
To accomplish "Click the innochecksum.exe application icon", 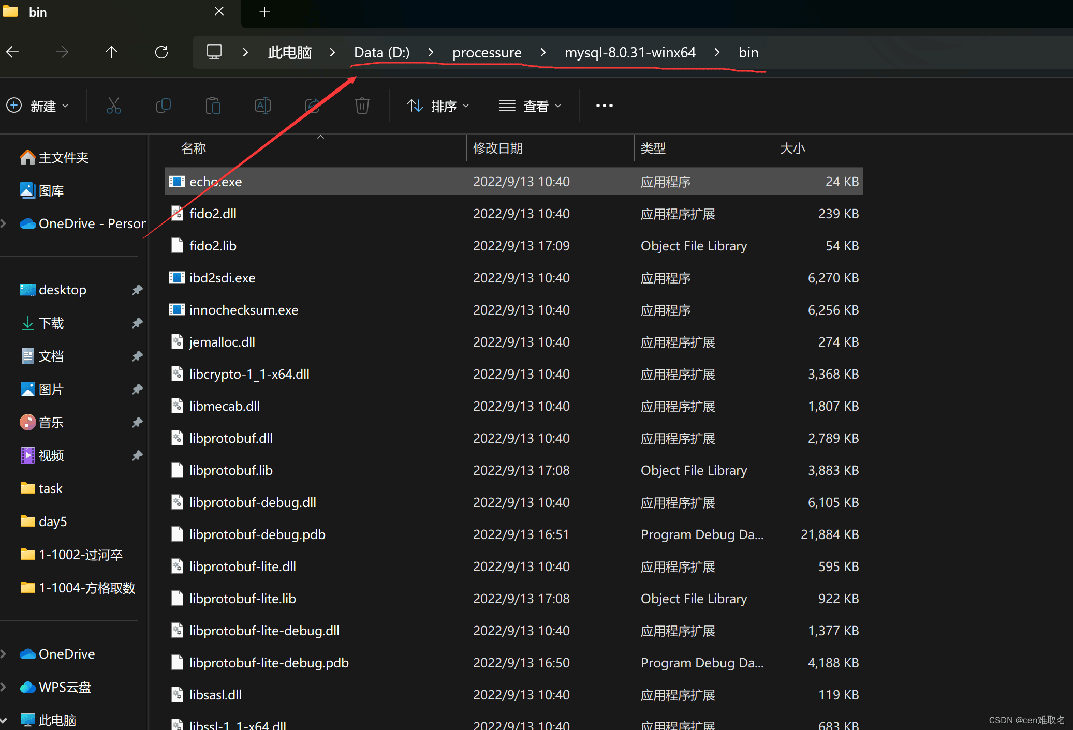I will [177, 310].
